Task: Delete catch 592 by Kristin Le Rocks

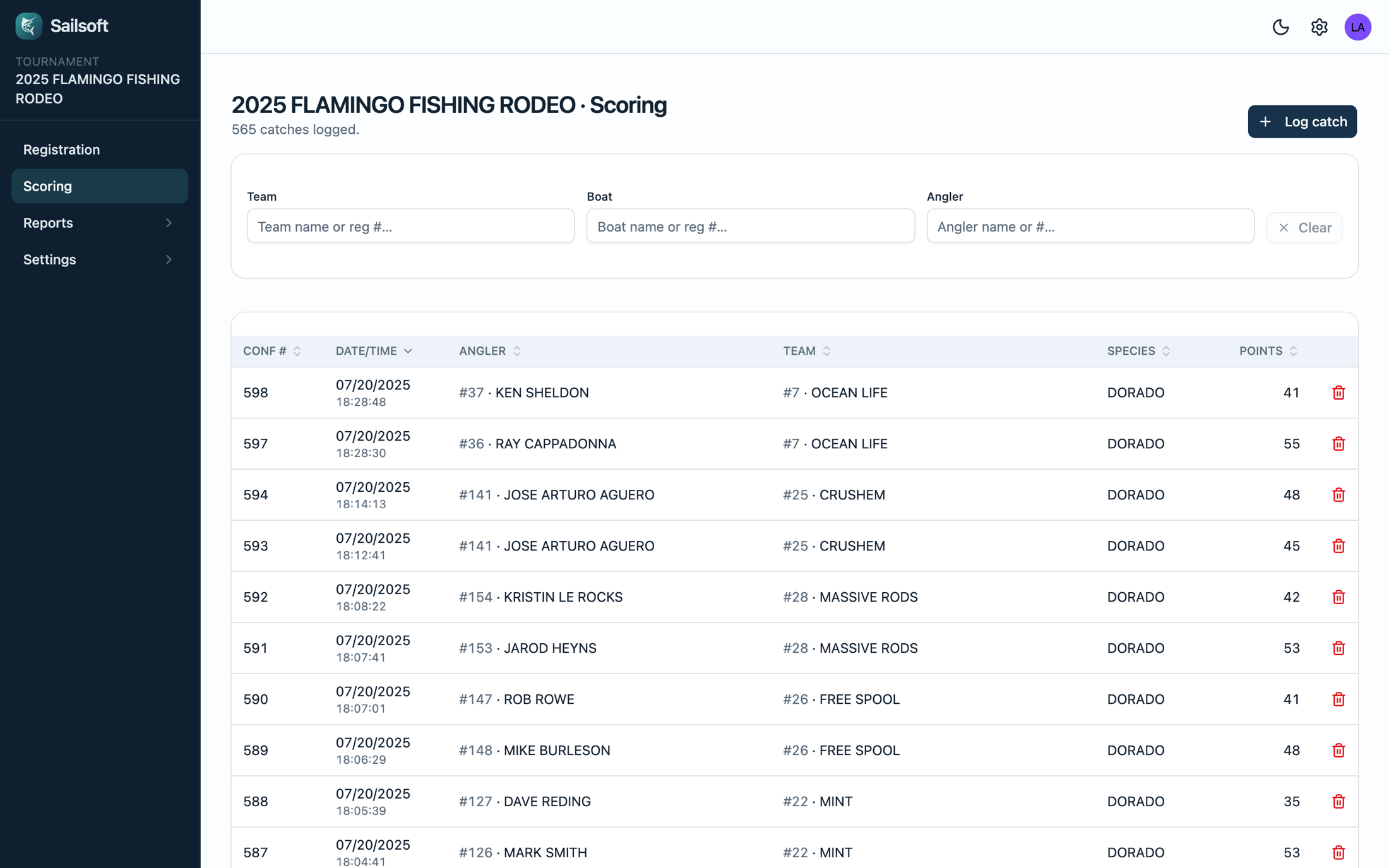Action: click(x=1338, y=597)
